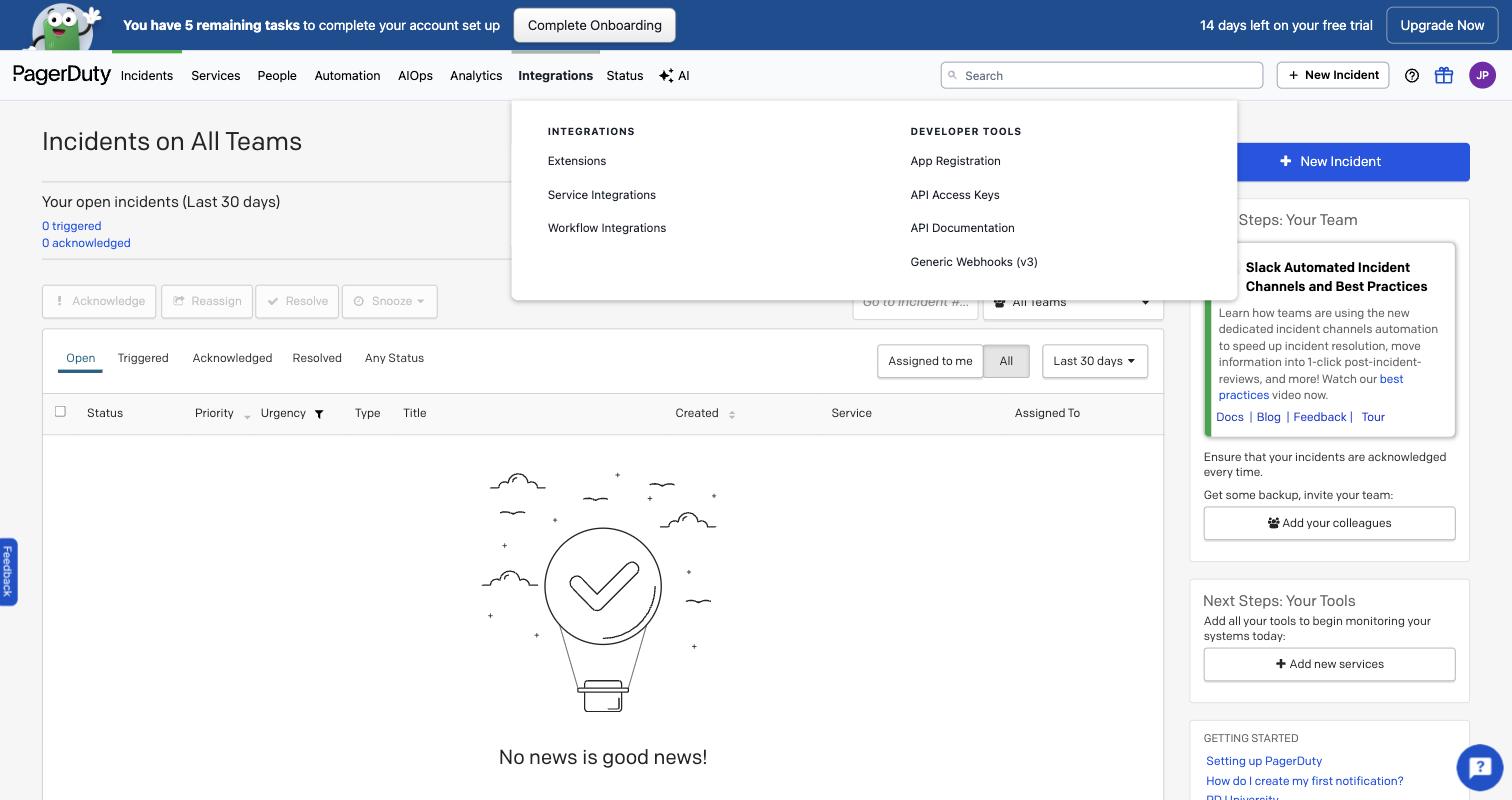Click the Service column header
Screen dimensions: 1512x800
[852, 413]
